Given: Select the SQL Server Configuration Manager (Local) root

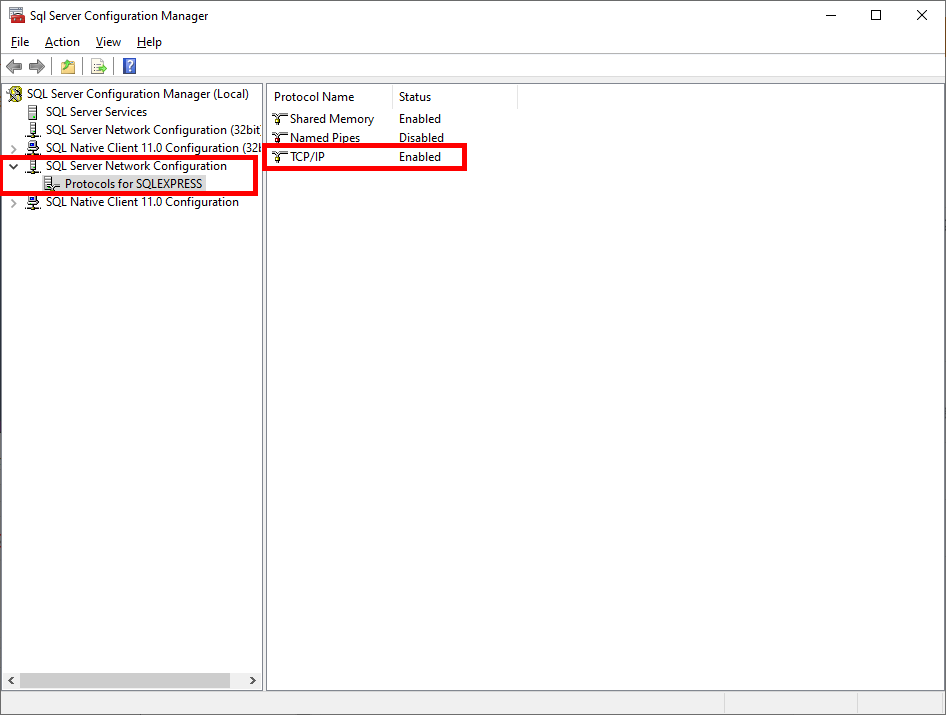Looking at the screenshot, I should [138, 94].
